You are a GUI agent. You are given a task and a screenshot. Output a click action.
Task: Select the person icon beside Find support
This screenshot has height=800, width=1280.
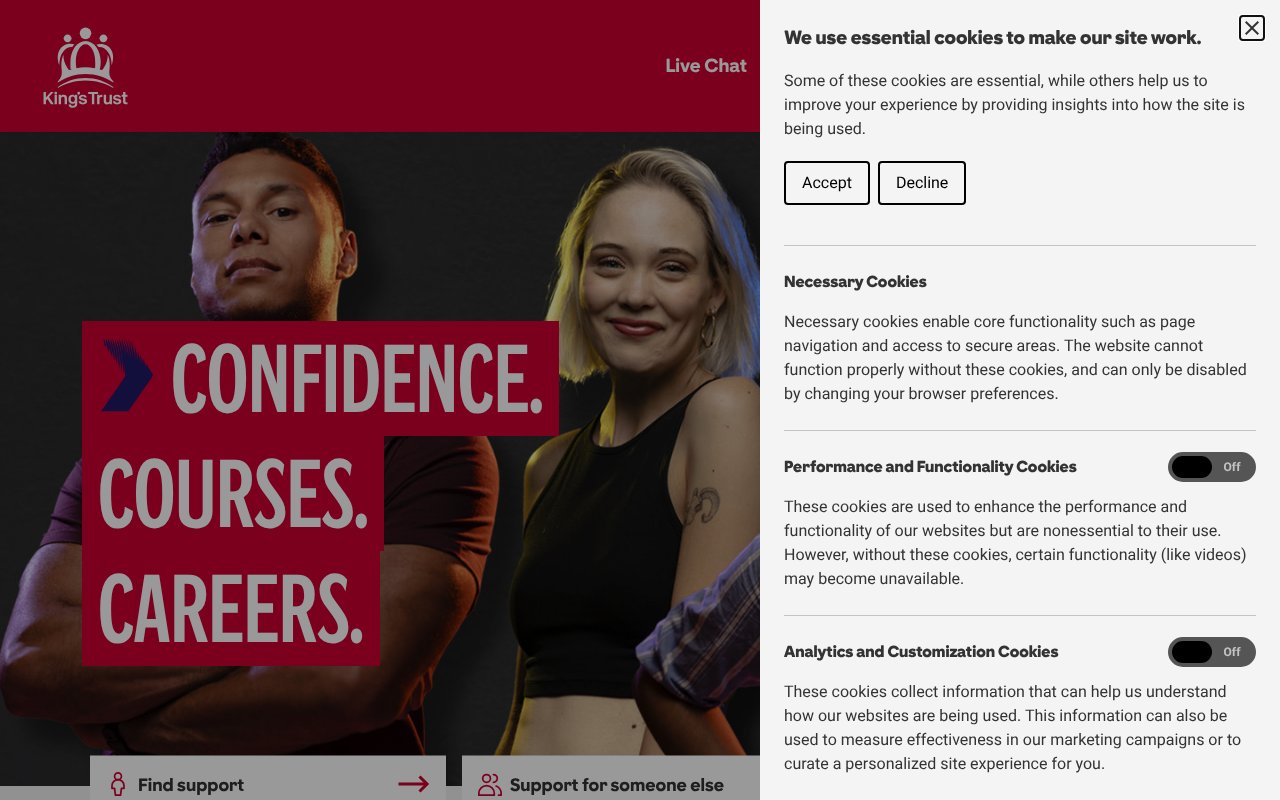pyautogui.click(x=118, y=784)
